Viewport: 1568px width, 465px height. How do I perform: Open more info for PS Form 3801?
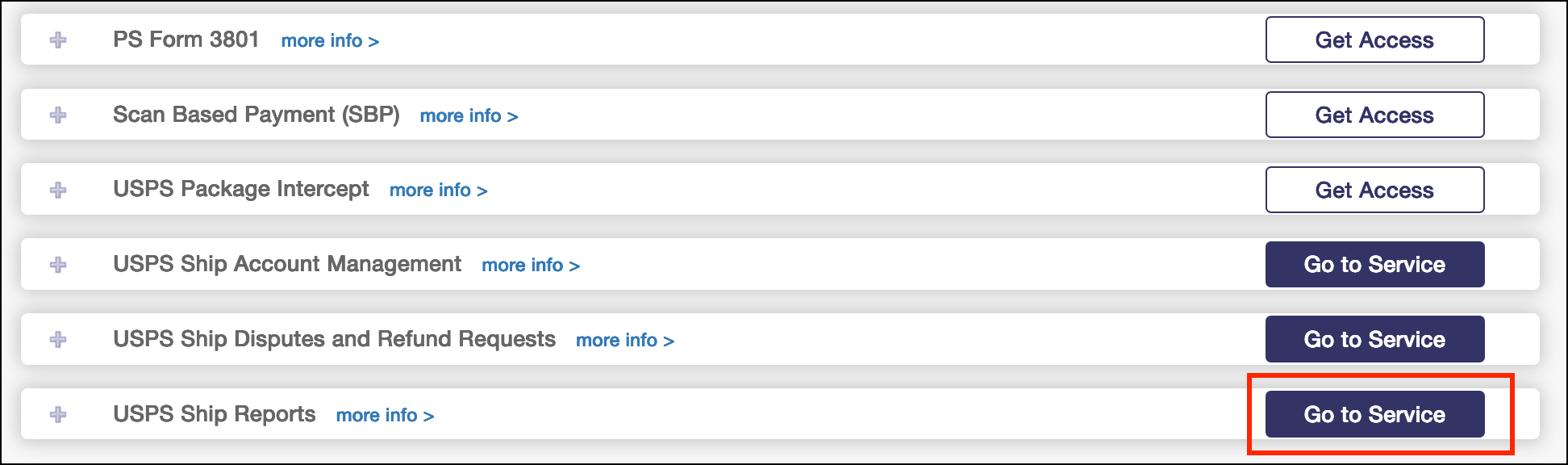(x=330, y=40)
